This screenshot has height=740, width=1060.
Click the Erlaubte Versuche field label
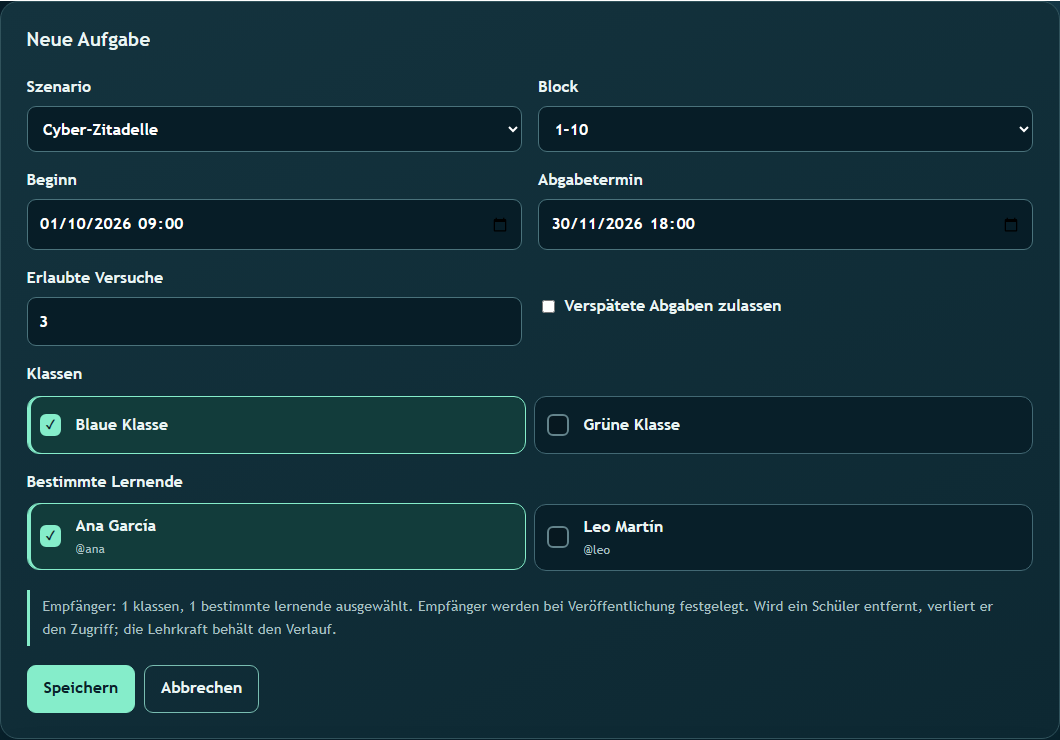coord(95,278)
